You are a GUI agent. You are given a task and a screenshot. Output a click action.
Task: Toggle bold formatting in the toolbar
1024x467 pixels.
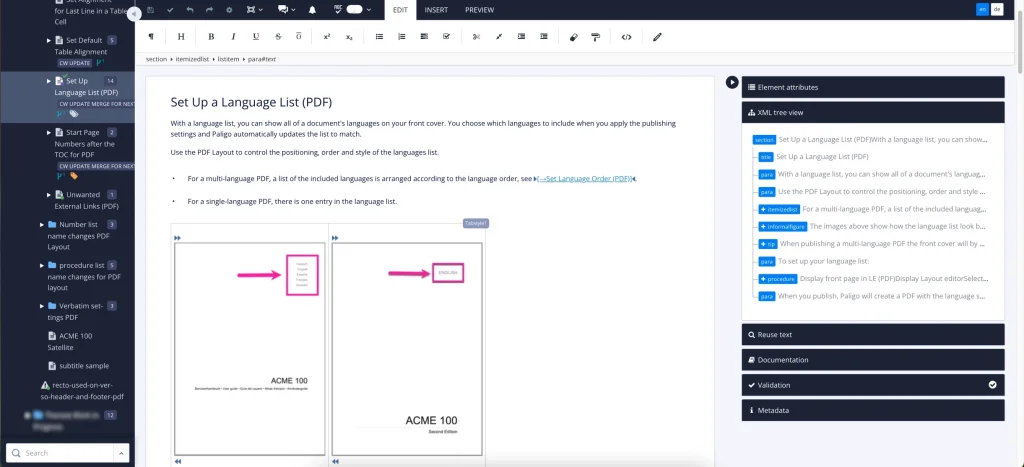click(x=211, y=36)
